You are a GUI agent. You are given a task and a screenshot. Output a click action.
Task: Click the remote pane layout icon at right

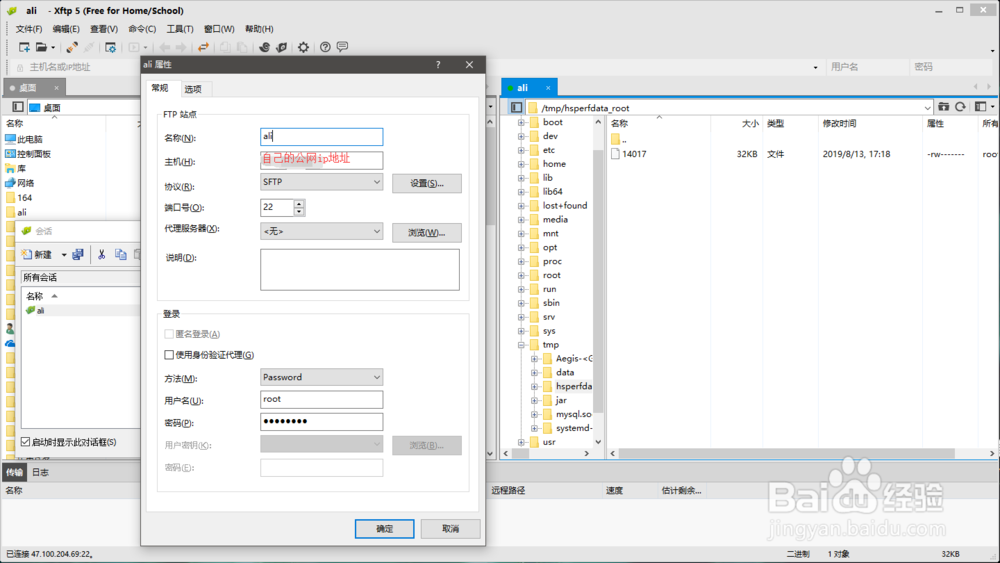(x=981, y=107)
